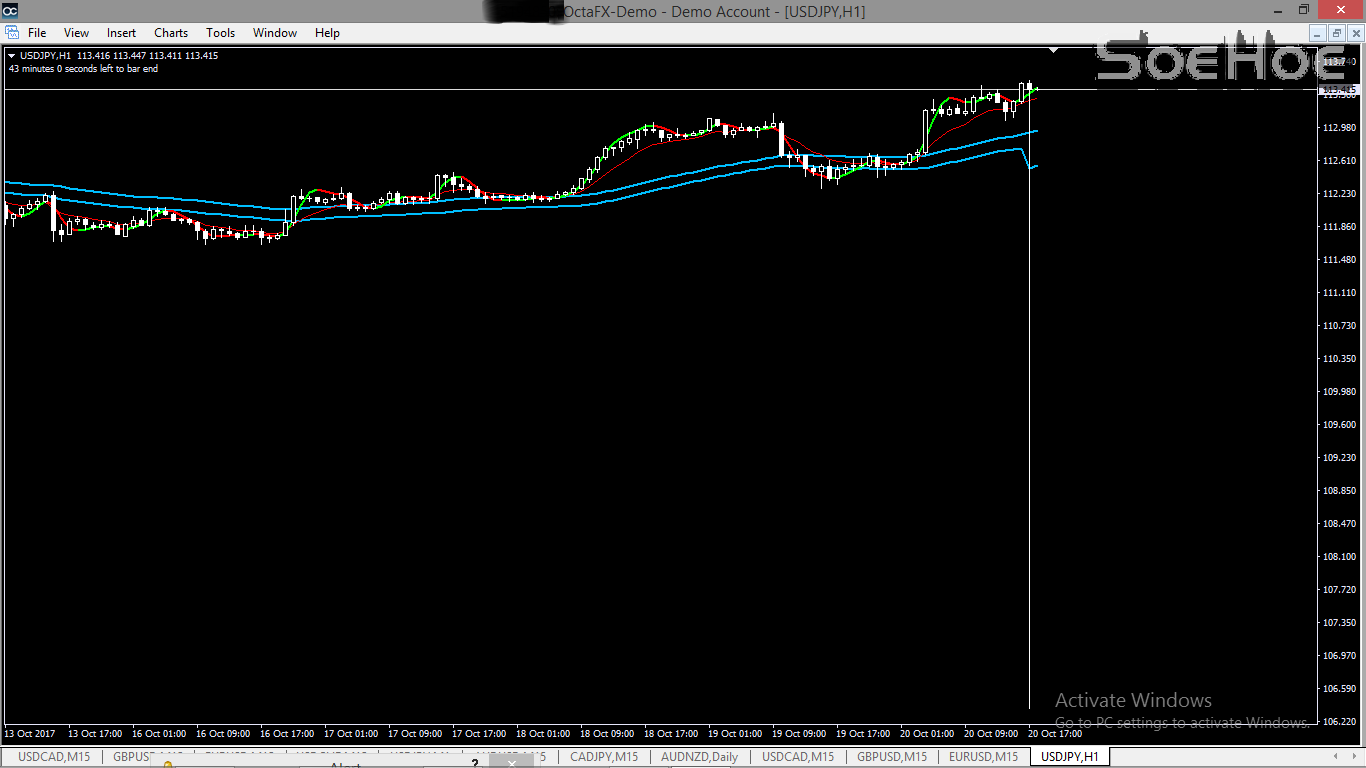Open the Tools menu
The height and width of the screenshot is (768, 1366).
coord(220,33)
